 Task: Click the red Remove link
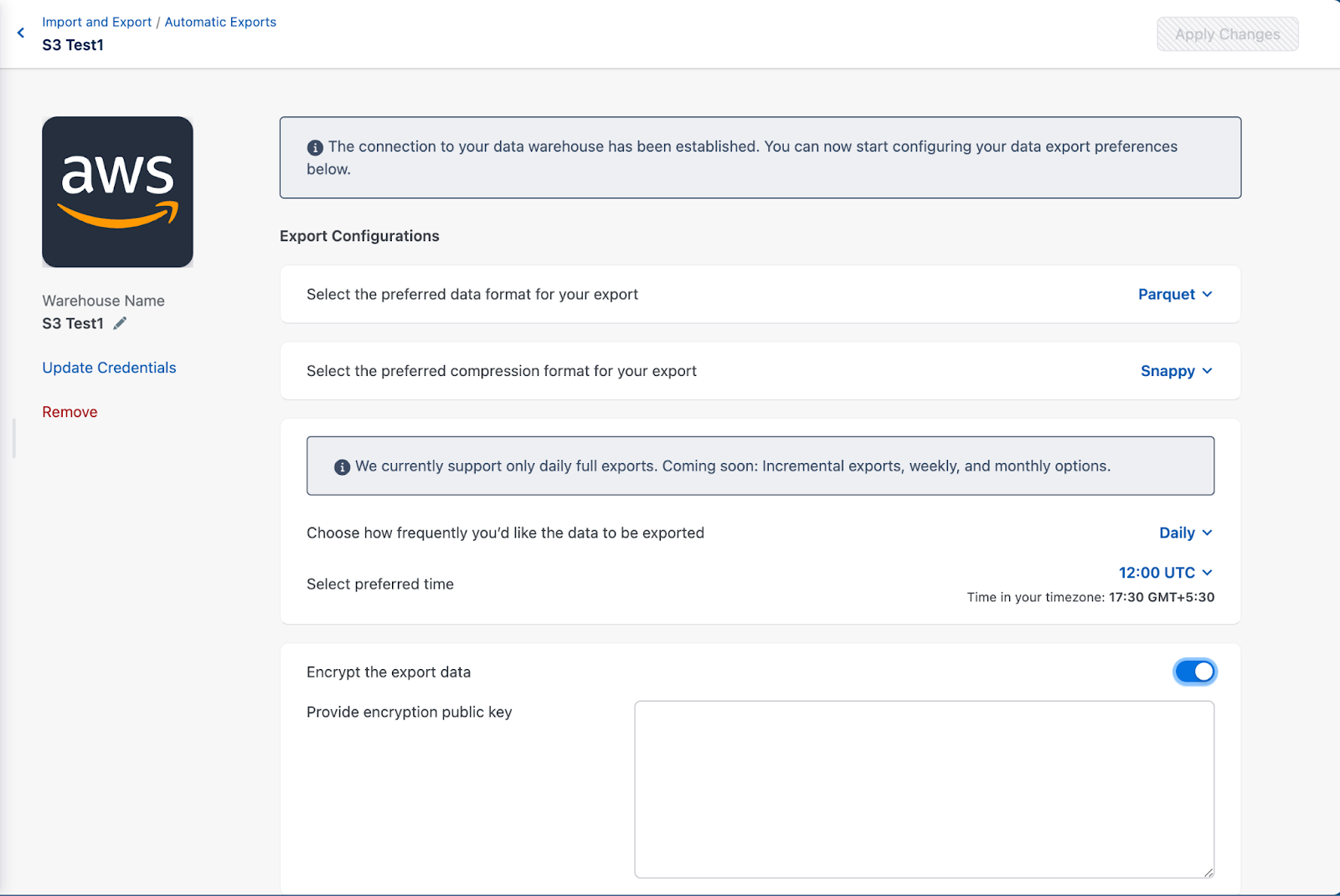click(70, 412)
